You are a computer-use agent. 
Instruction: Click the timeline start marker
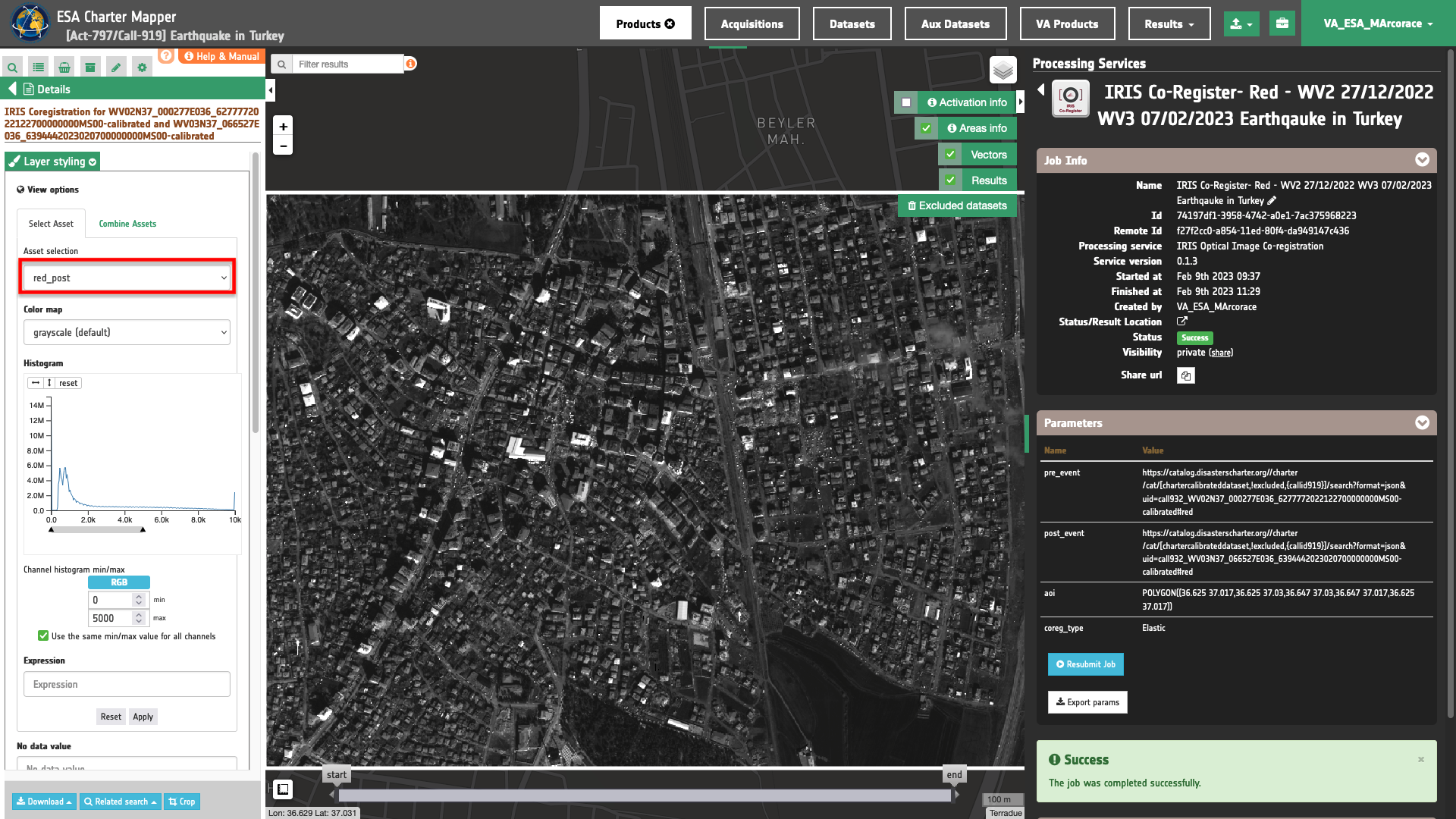click(x=337, y=775)
